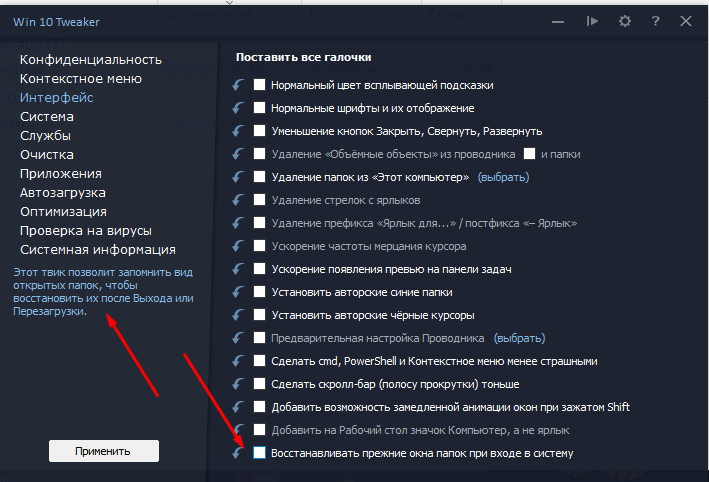Viewport: 709px width, 482px height.
Task: Click undo arrow for Нормальный цвет всплывающей подсказки
Action: pyautogui.click(x=238, y=85)
